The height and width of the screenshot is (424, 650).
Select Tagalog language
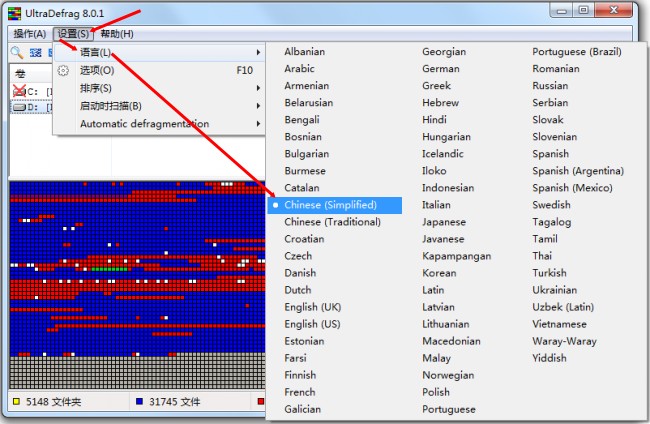552,222
